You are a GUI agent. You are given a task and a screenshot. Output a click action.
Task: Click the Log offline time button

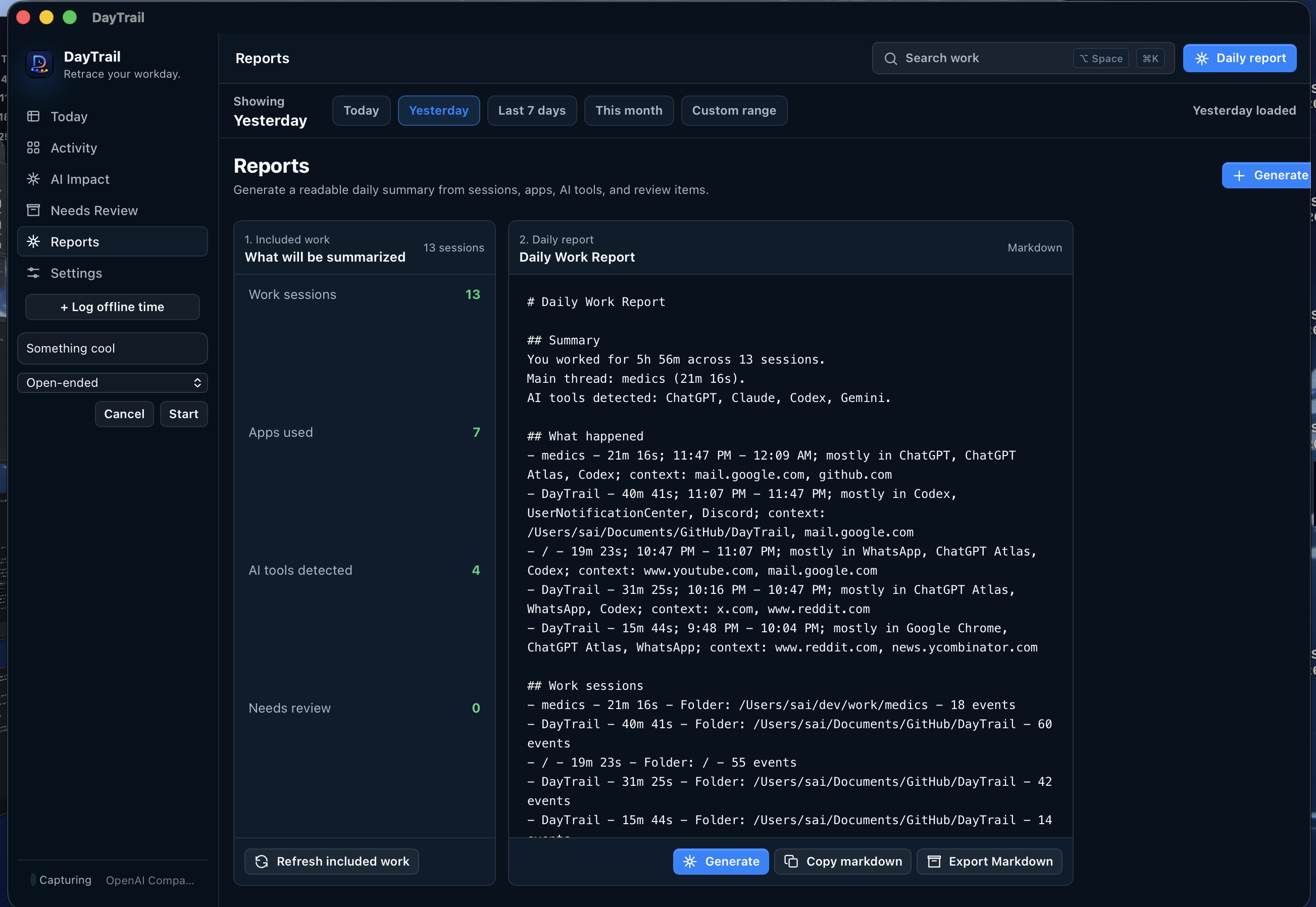pos(113,307)
